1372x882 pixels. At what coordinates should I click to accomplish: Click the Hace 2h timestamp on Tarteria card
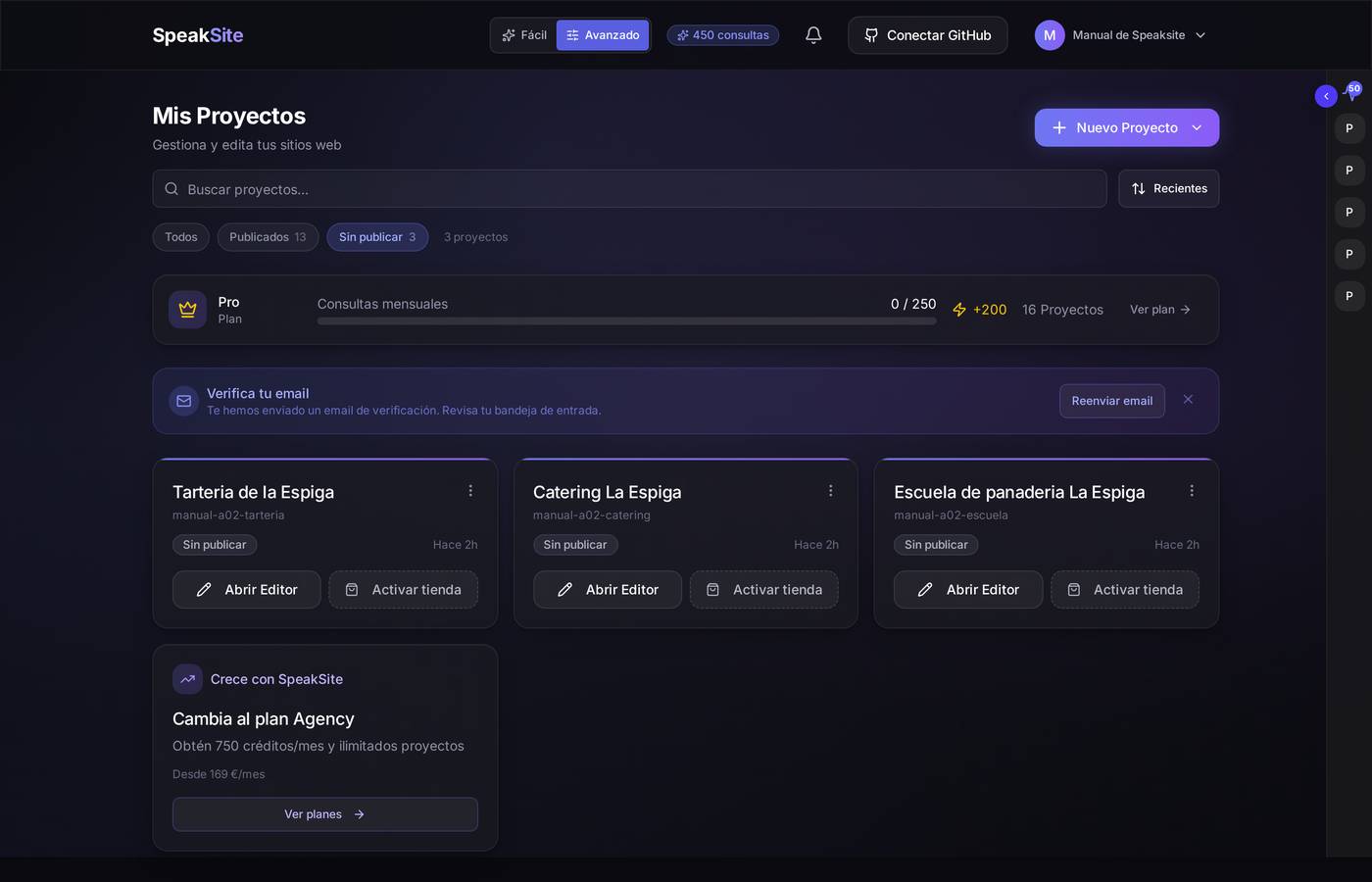(456, 545)
